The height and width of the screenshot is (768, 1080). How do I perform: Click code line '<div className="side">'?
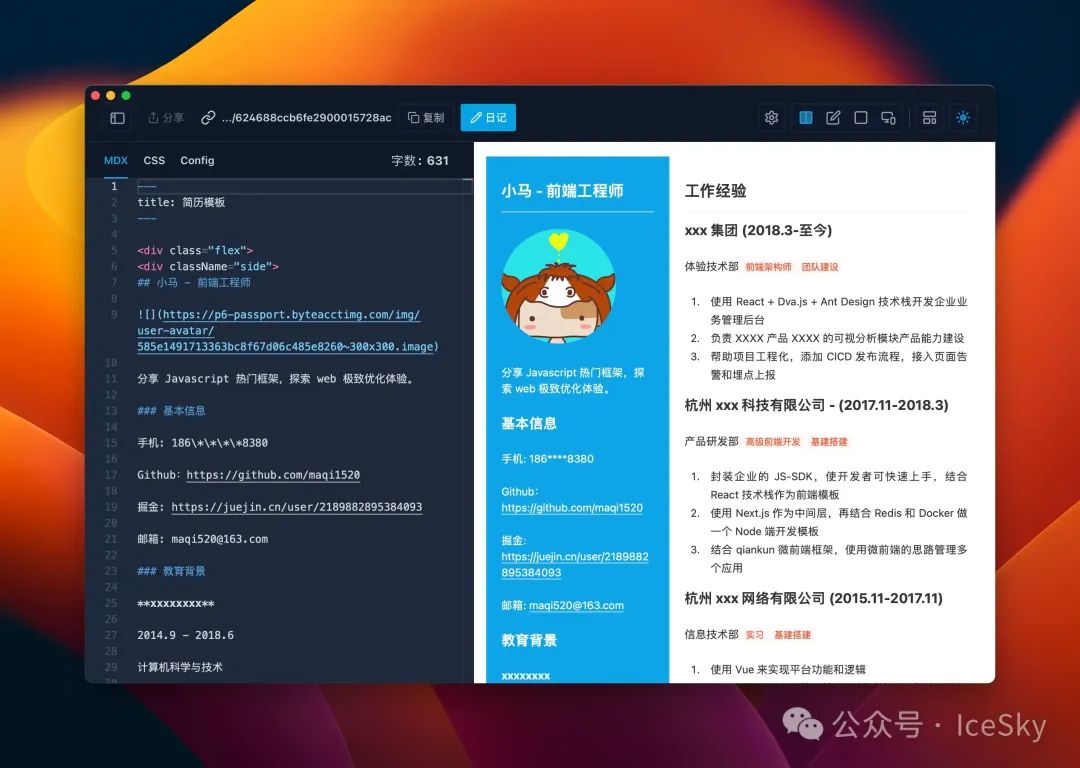click(x=208, y=266)
